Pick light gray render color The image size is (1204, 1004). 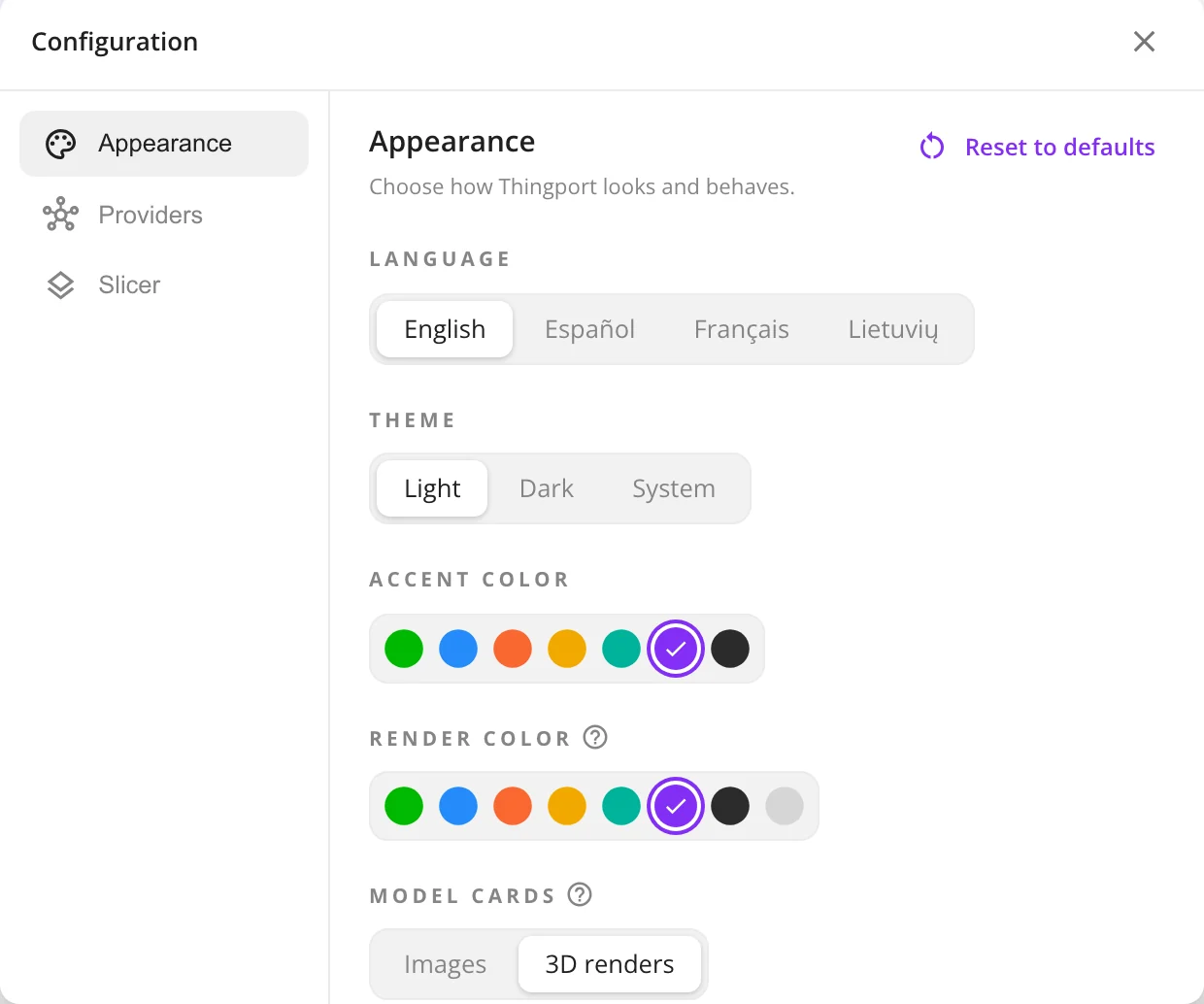pos(785,806)
